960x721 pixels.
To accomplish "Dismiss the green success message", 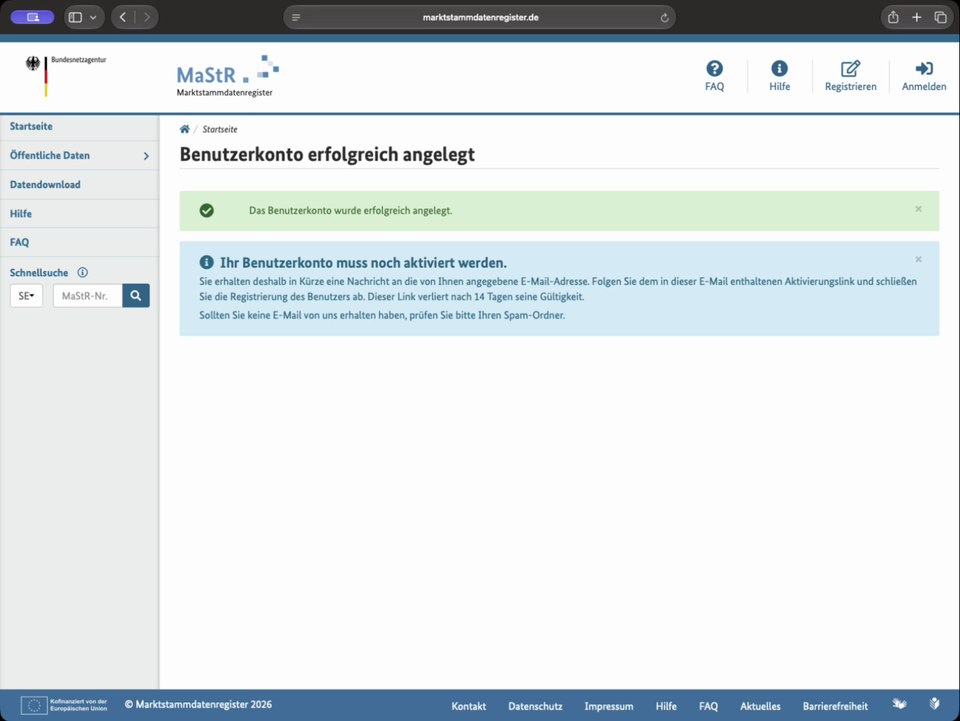I will (x=918, y=209).
